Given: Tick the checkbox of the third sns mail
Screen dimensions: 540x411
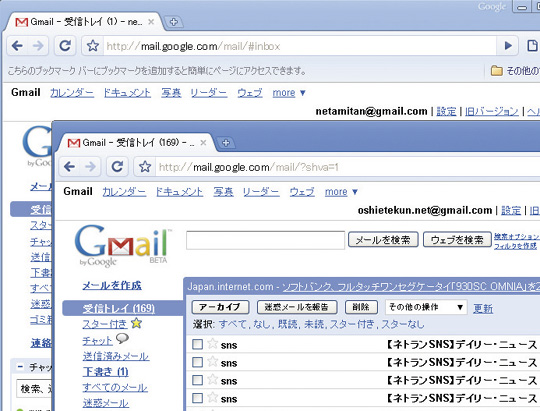Looking at the screenshot, I should tap(197, 380).
